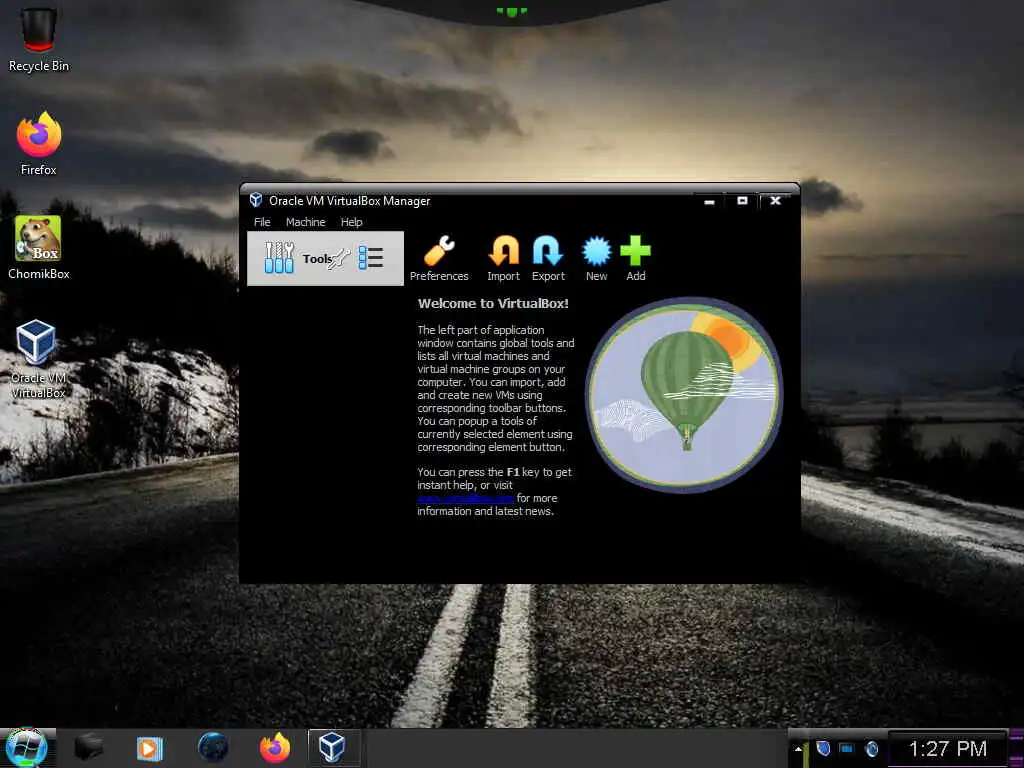Create a New virtual machine

pyautogui.click(x=596, y=259)
